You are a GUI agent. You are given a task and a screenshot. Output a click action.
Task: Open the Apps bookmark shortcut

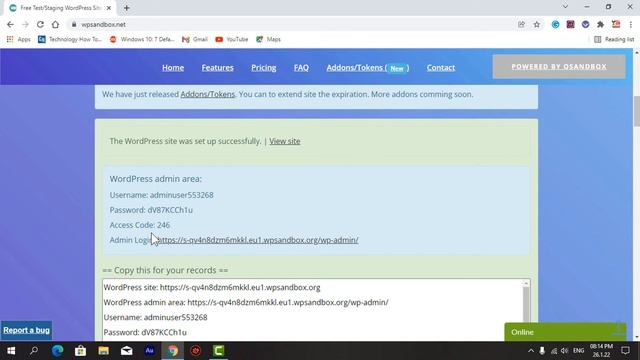(19, 39)
